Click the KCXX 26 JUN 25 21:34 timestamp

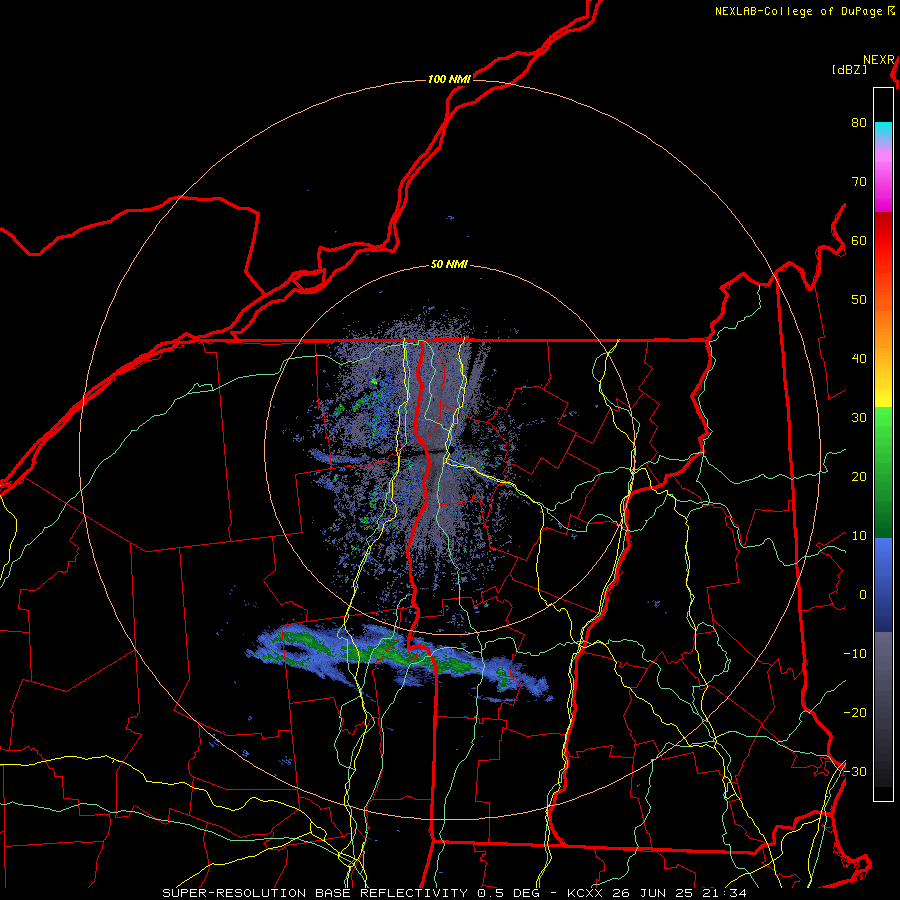(x=657, y=893)
